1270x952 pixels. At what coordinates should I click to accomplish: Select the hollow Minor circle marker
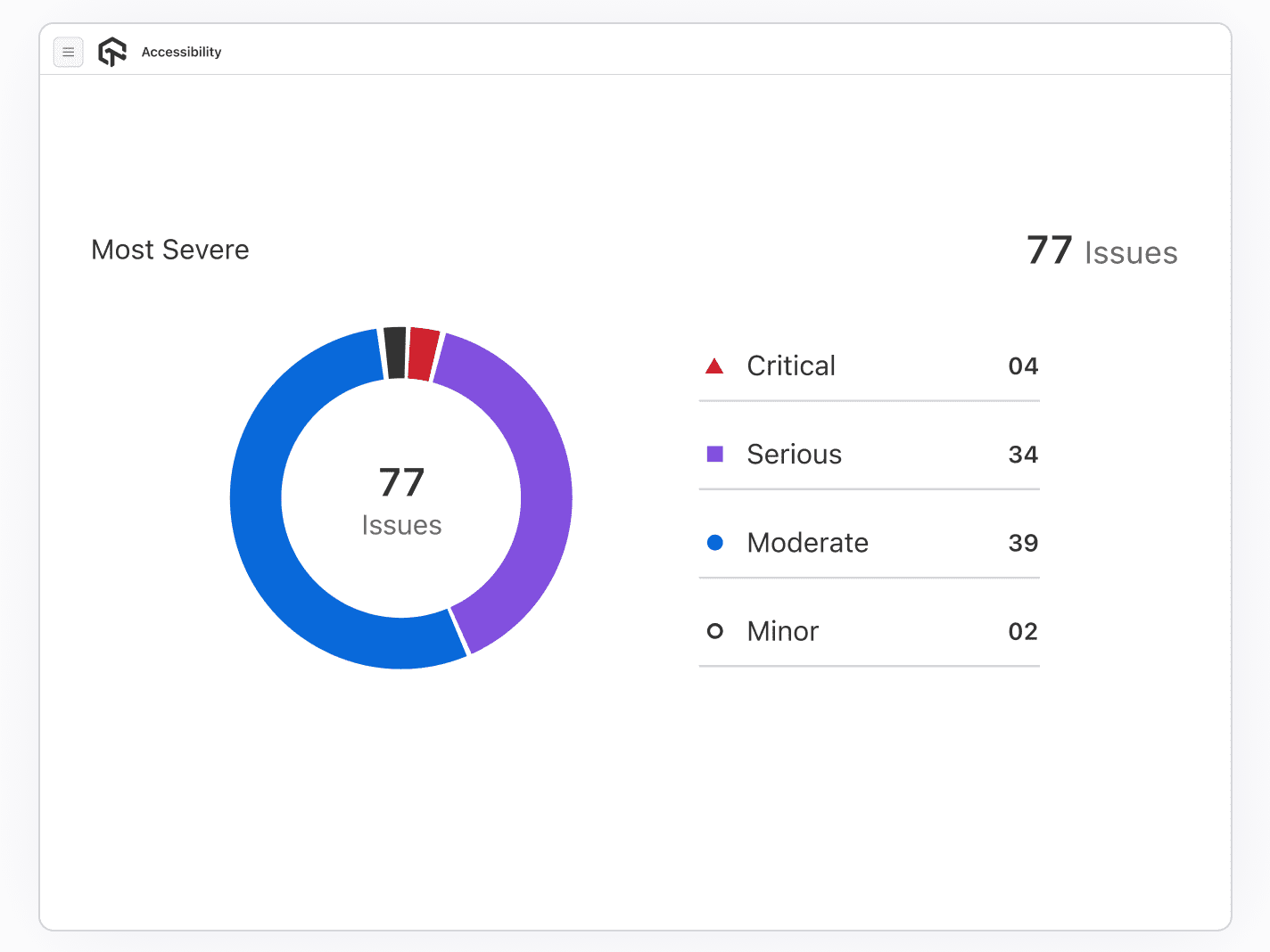pyautogui.click(x=714, y=631)
